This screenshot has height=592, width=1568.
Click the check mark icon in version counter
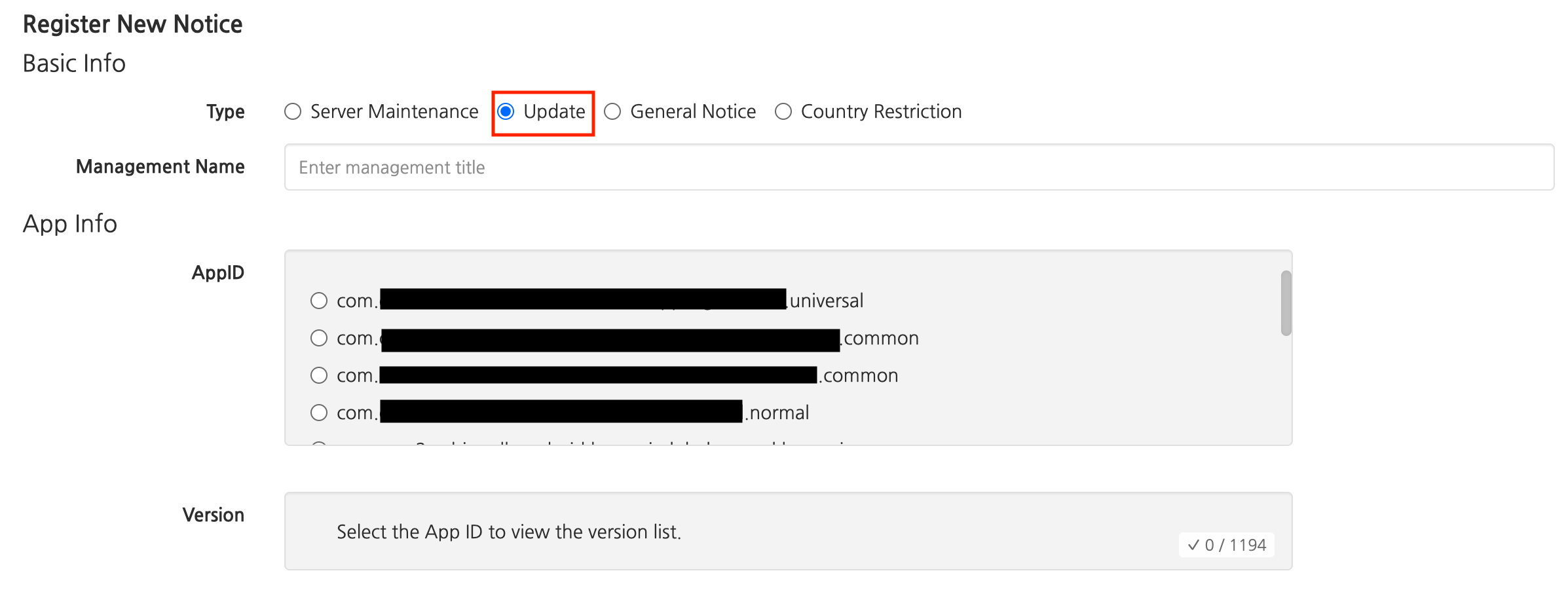[1193, 545]
